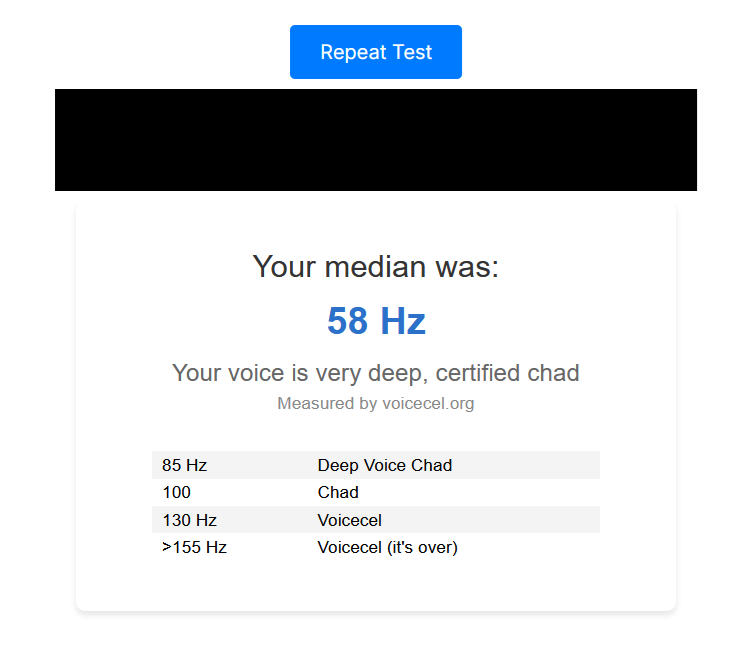The height and width of the screenshot is (665, 738).
Task: Click the word "Voicecel" in the last table row
Action: point(349,547)
